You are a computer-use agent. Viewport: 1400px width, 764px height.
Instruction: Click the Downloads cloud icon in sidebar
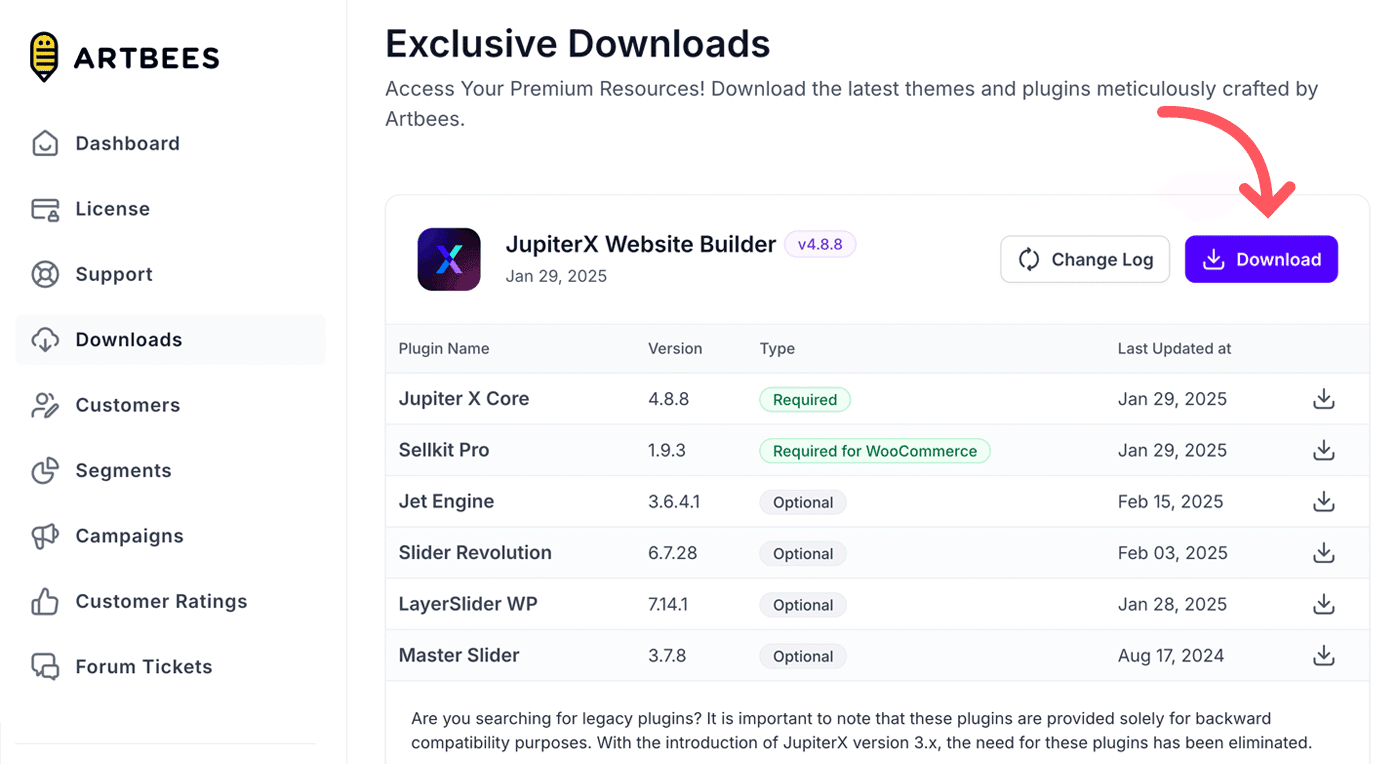click(x=45, y=340)
